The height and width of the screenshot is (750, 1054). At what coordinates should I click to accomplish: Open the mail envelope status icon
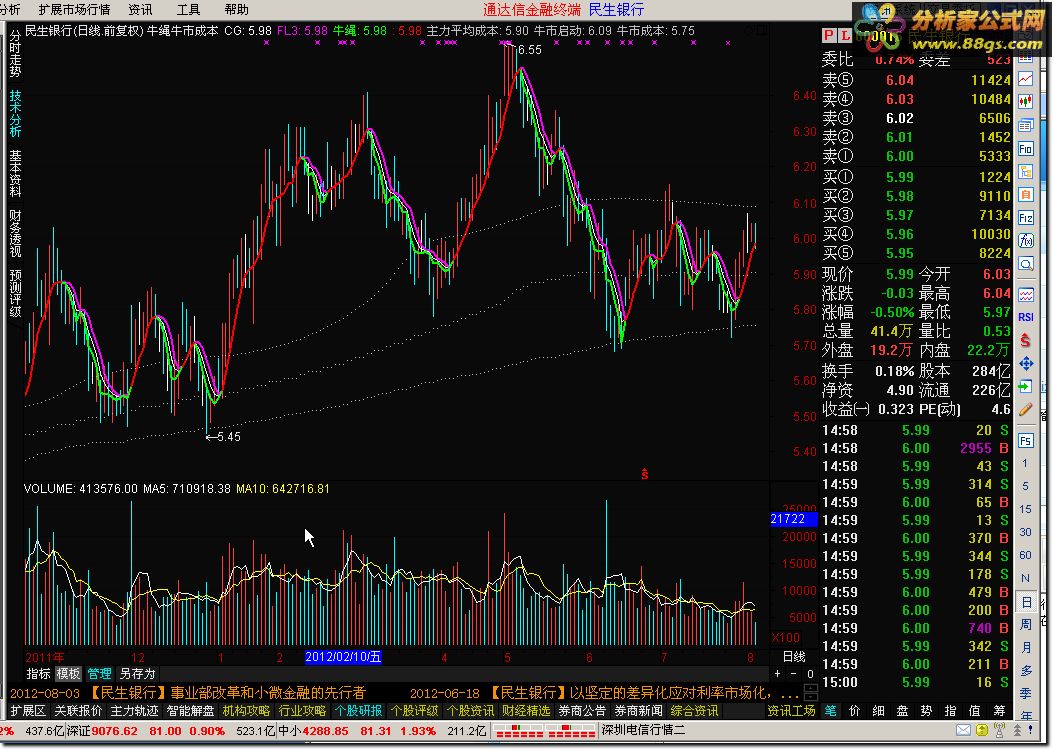(x=963, y=731)
